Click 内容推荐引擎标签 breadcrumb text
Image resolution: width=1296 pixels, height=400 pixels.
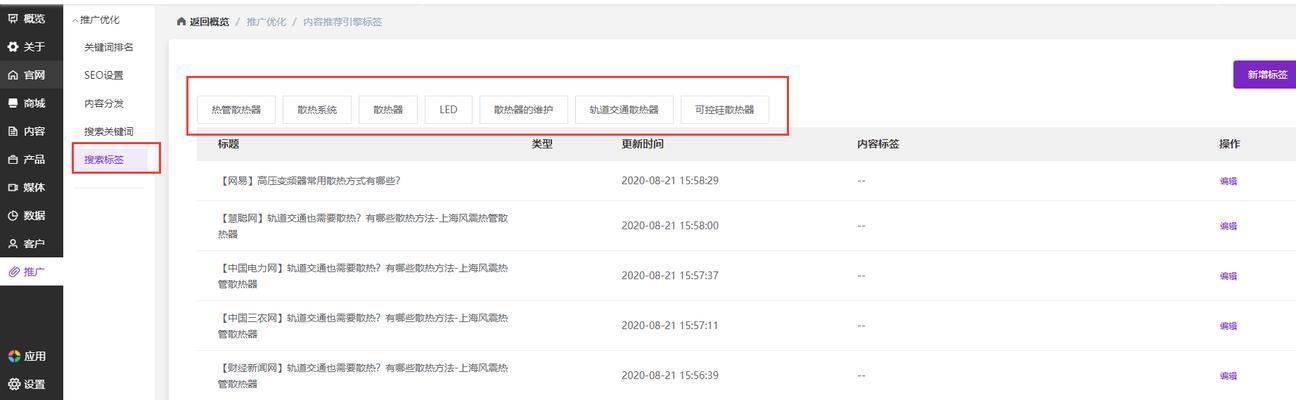pos(342,22)
